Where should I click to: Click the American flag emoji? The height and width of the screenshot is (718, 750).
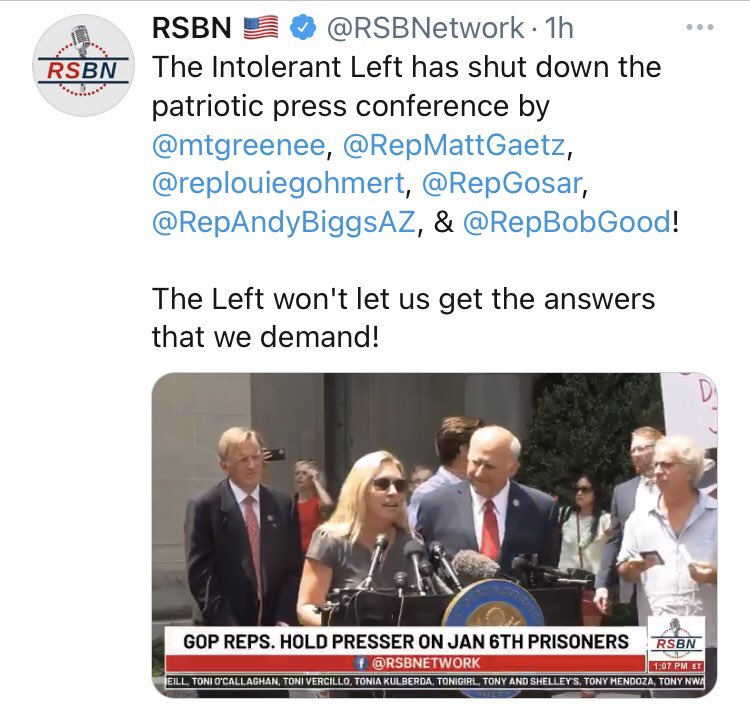tap(261, 27)
